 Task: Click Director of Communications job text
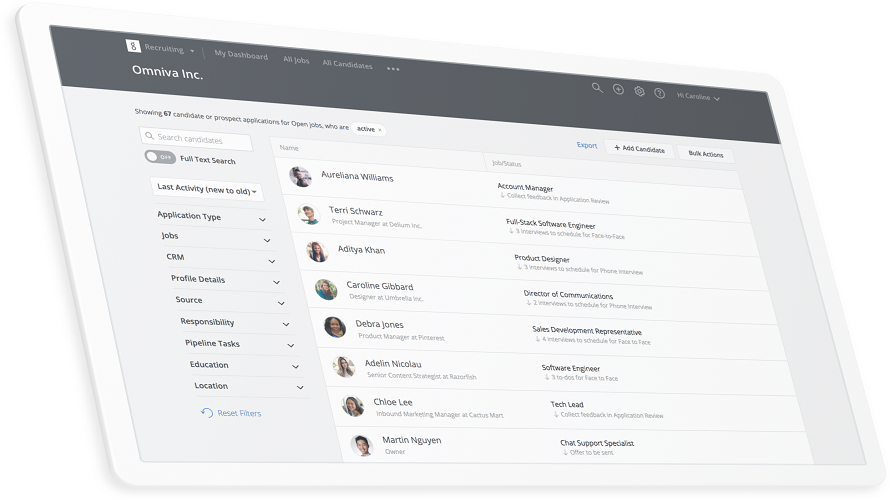coord(568,295)
